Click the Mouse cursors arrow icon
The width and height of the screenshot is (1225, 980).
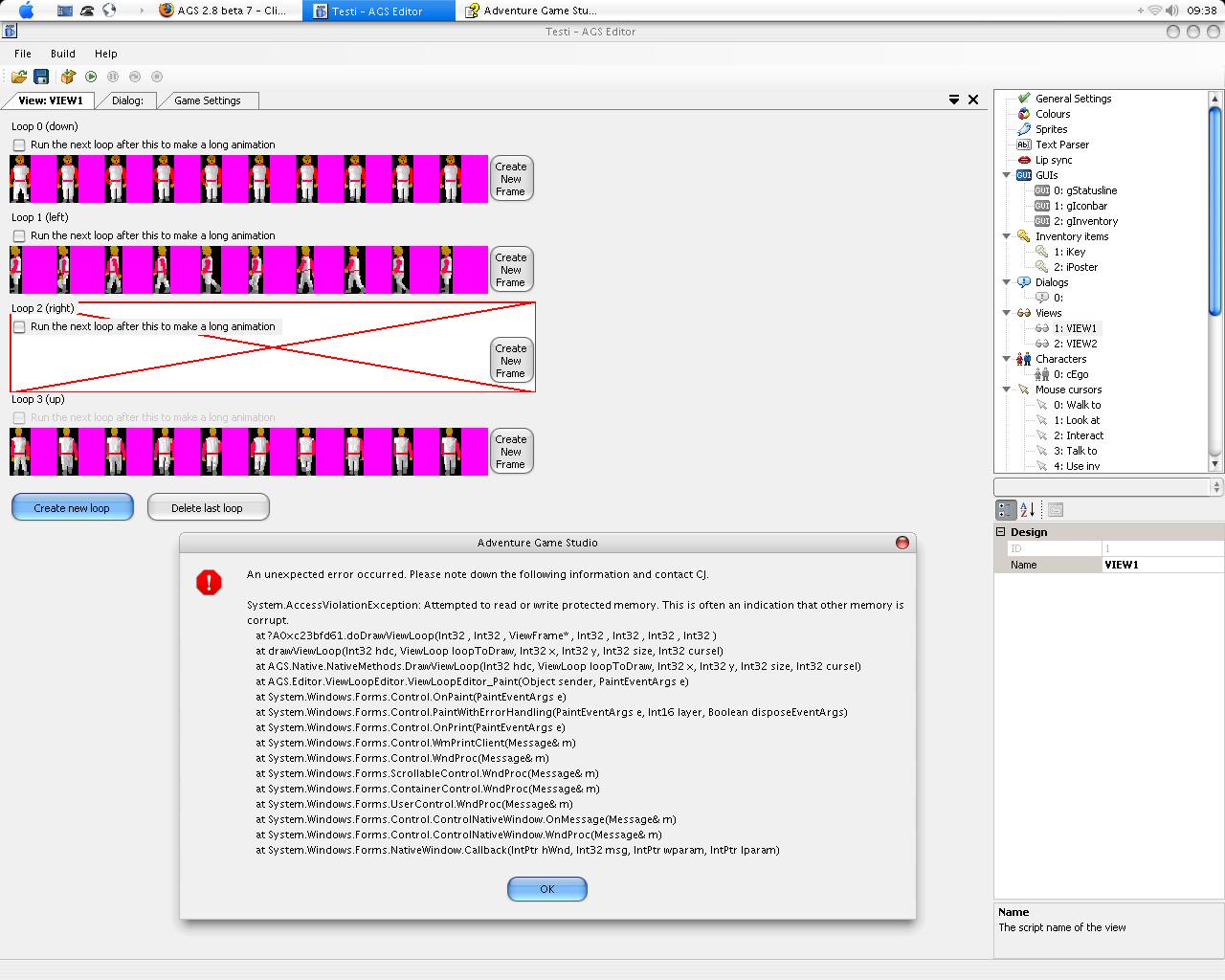[1024, 390]
